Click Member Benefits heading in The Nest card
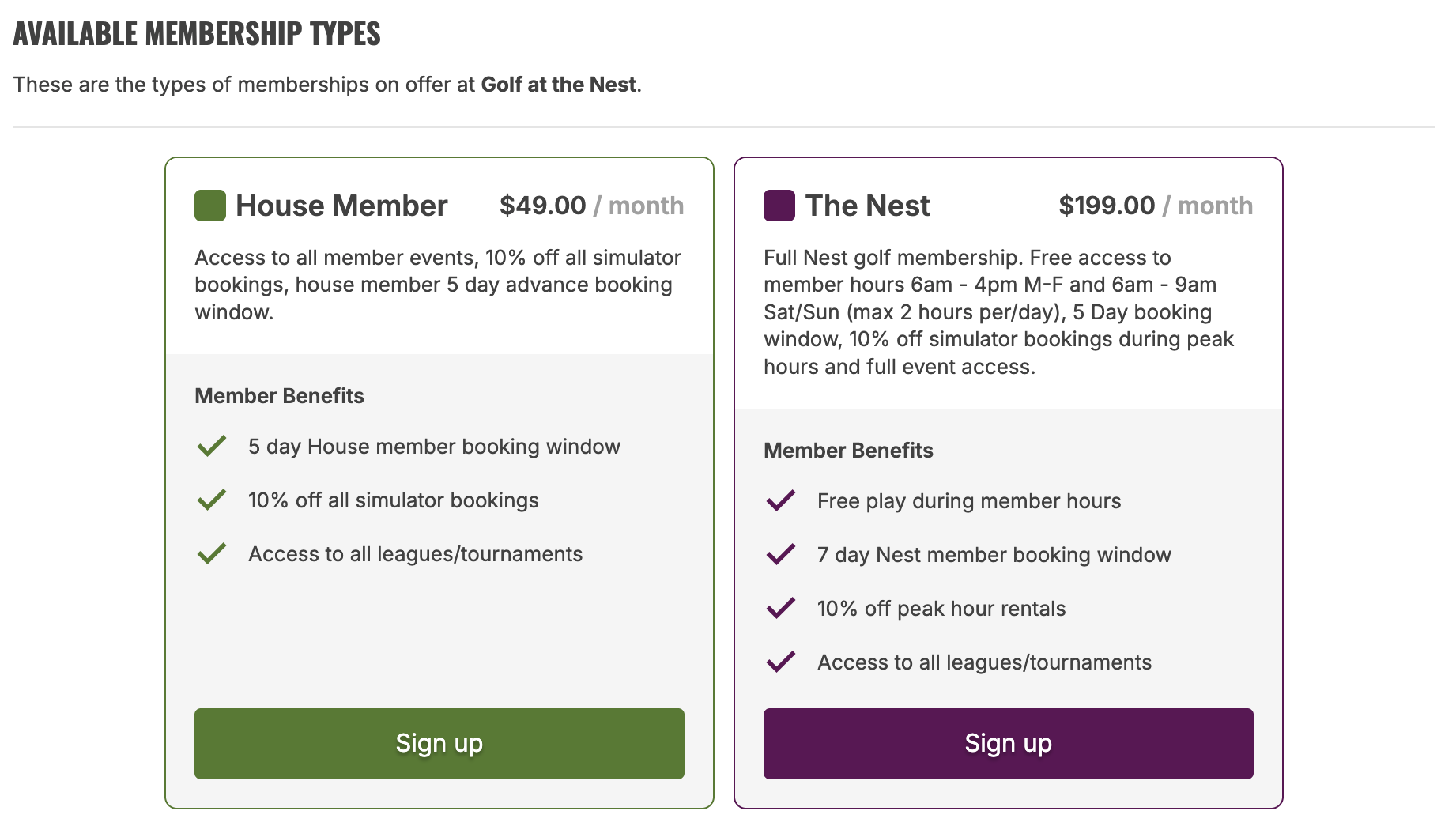 click(x=848, y=451)
